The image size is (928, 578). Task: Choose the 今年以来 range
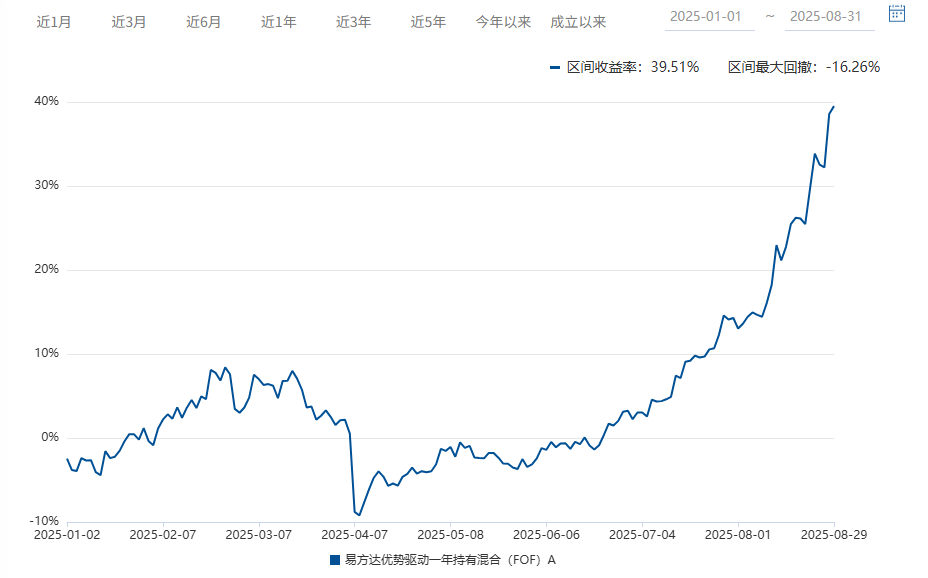tap(505, 20)
